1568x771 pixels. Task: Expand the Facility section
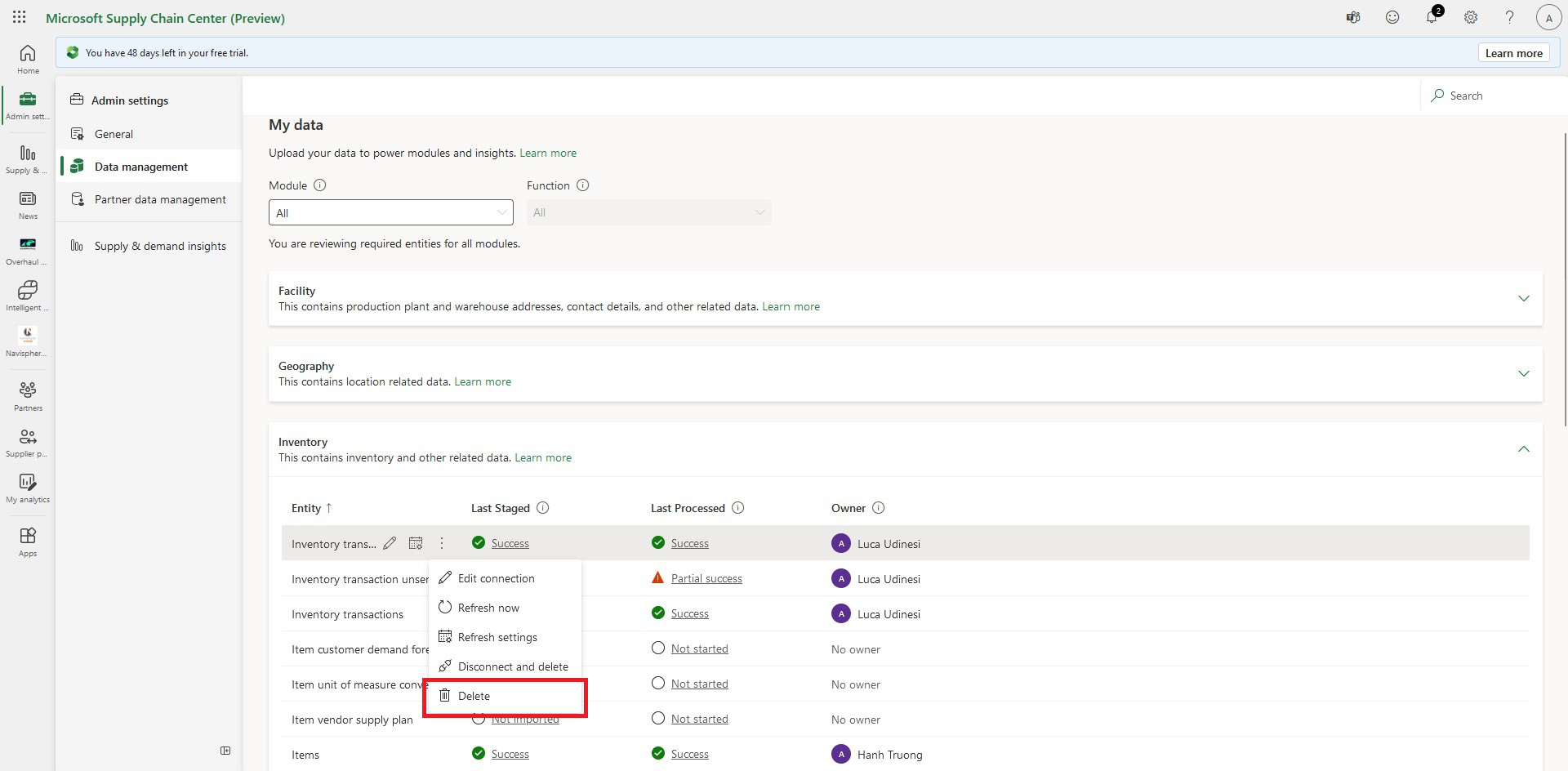click(1523, 298)
